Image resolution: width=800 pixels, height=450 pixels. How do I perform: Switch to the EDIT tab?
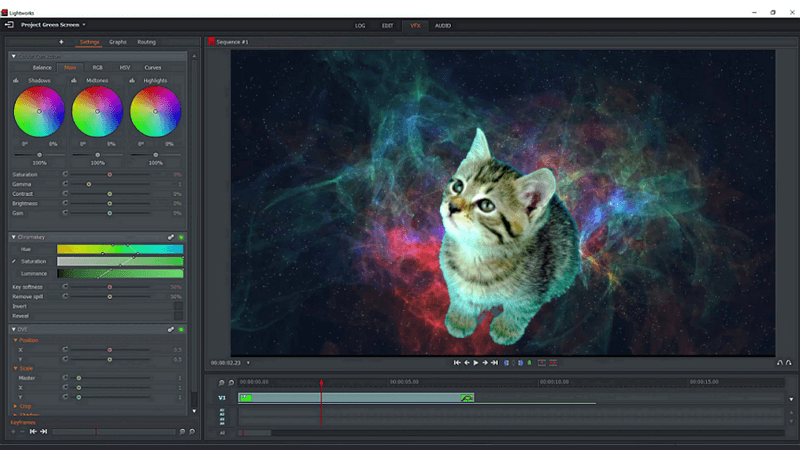[388, 26]
